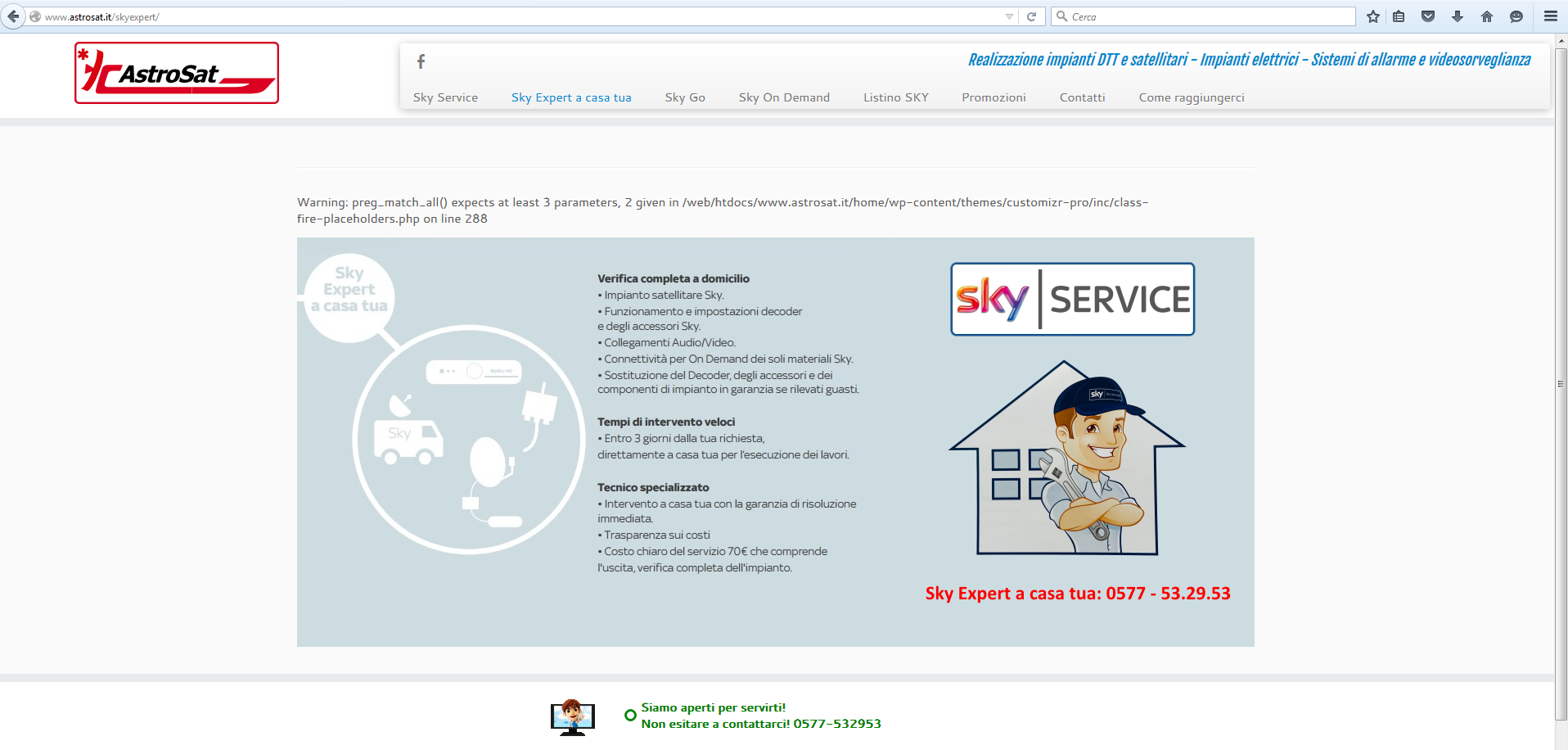The image size is (1568, 750).
Task: Click the AstroSat logo
Action: (x=177, y=73)
